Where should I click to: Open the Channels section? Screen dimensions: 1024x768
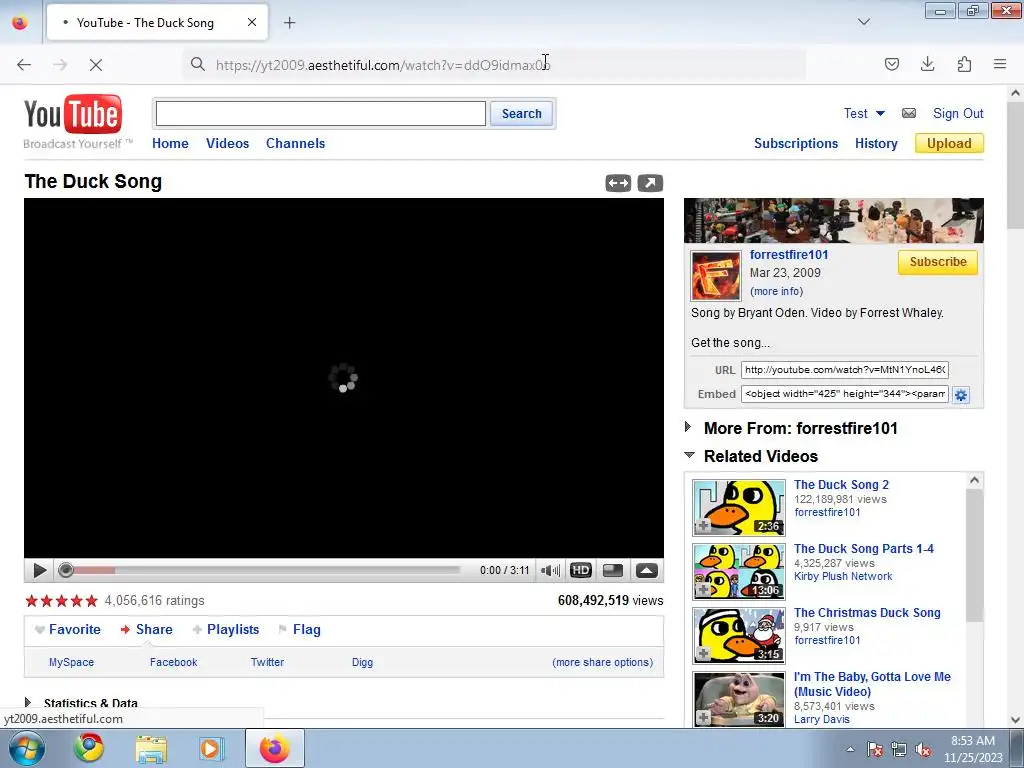tap(295, 144)
